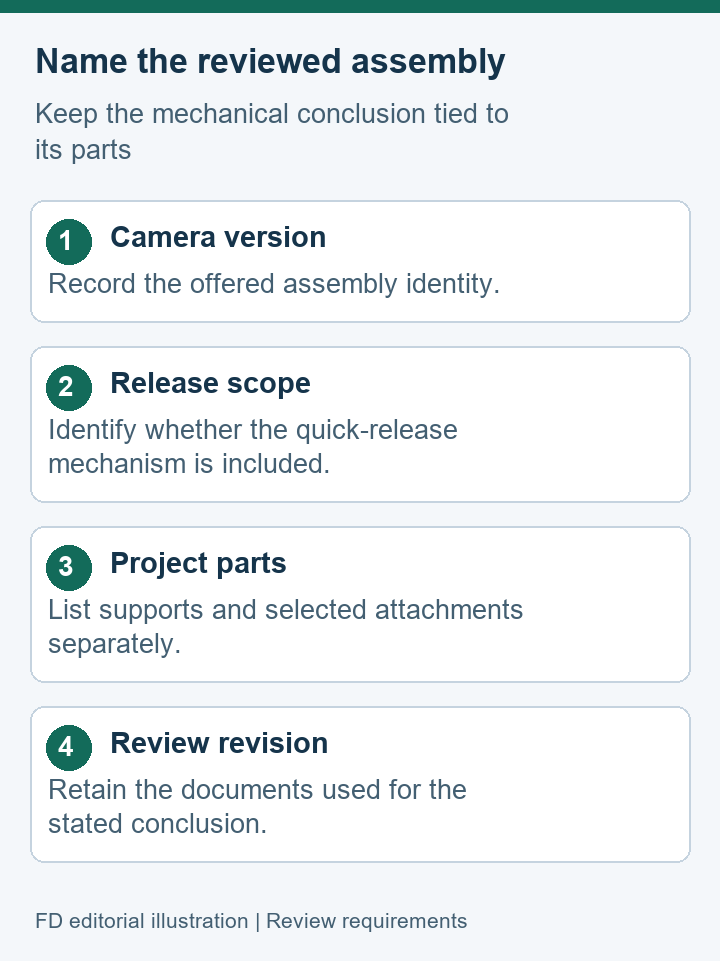The image size is (720, 961).
Task: Select the 'Release scope' title
Action: click(x=210, y=384)
